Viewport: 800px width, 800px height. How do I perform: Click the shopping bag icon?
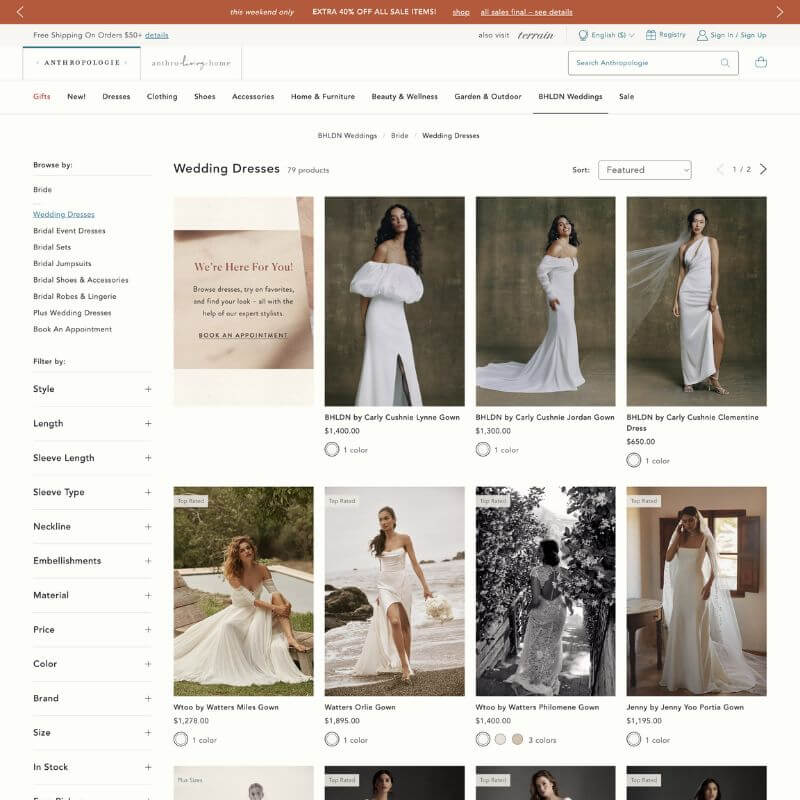761,62
